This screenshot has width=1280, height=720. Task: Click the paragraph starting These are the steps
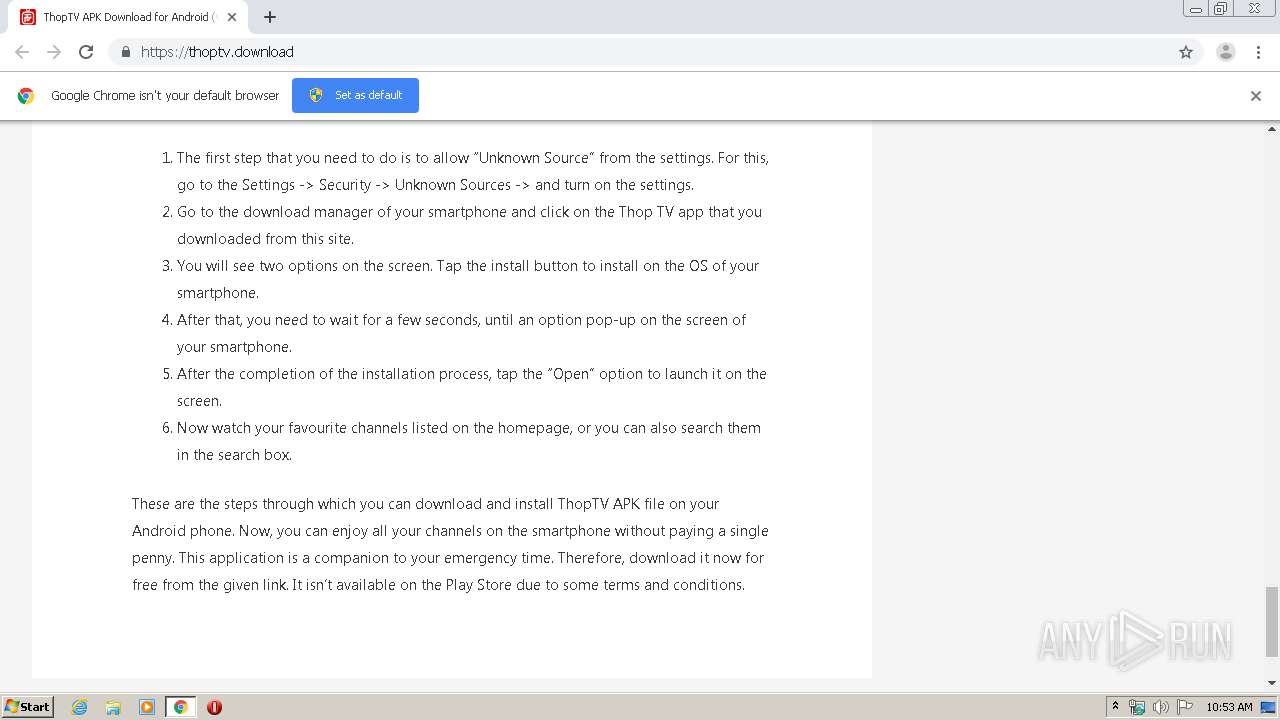[450, 544]
